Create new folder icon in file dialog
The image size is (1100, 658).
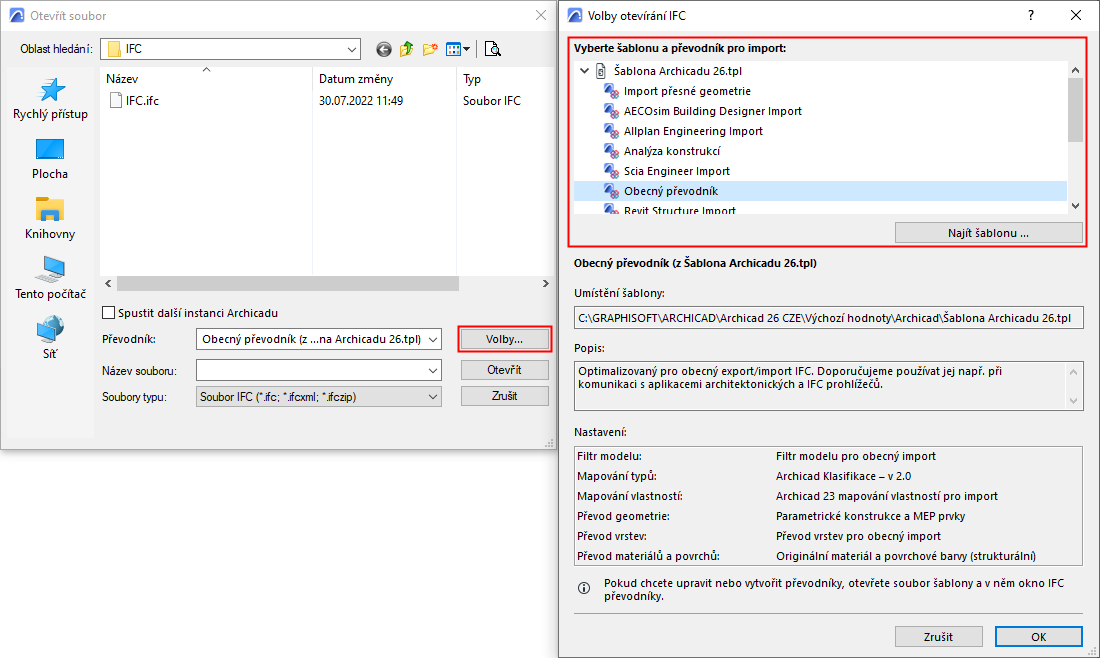pyautogui.click(x=430, y=49)
